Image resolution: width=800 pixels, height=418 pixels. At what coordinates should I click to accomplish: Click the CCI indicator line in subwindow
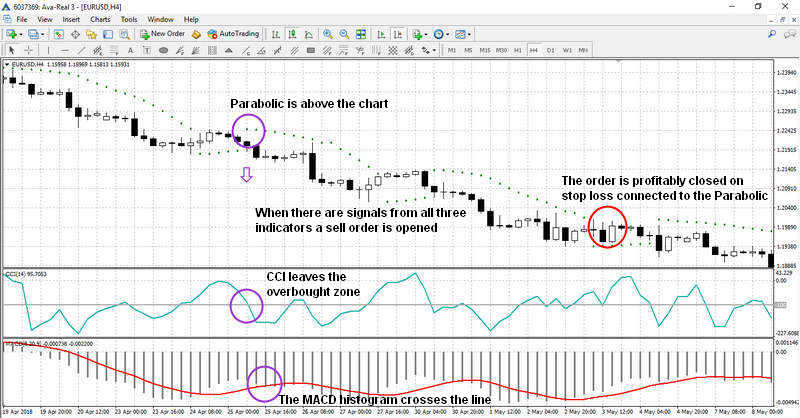(x=400, y=282)
